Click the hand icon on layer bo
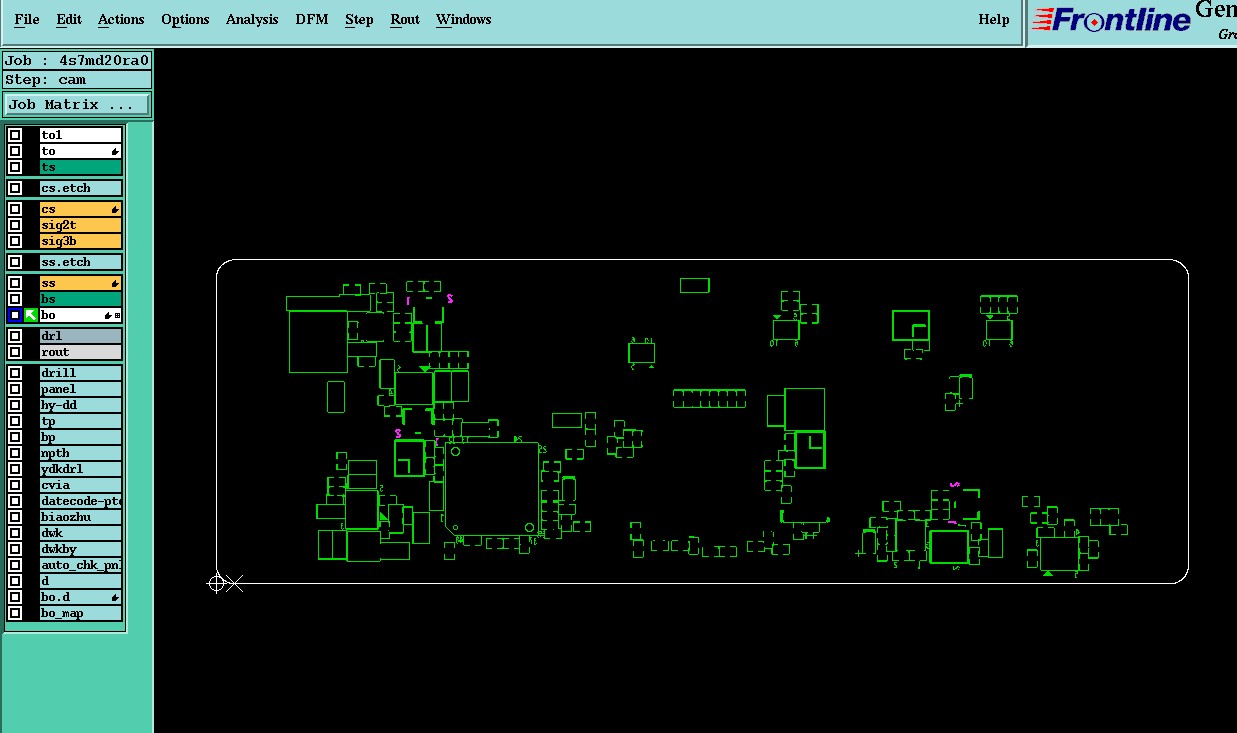 tap(108, 316)
